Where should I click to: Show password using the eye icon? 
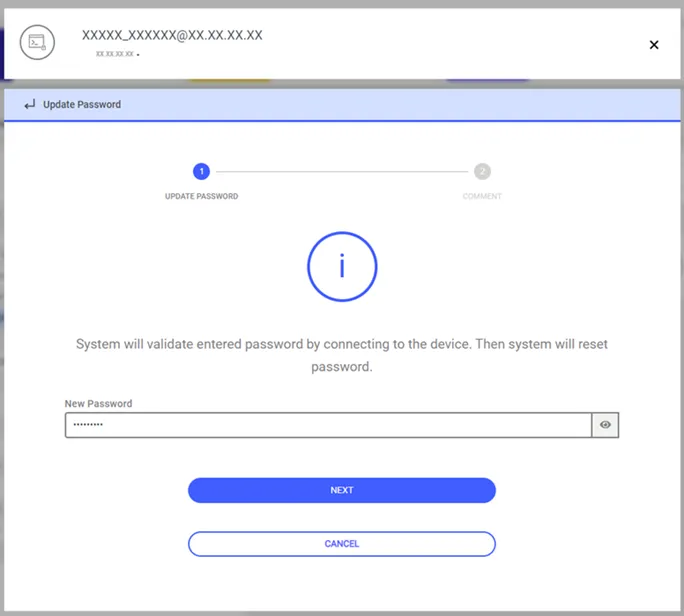coord(605,424)
